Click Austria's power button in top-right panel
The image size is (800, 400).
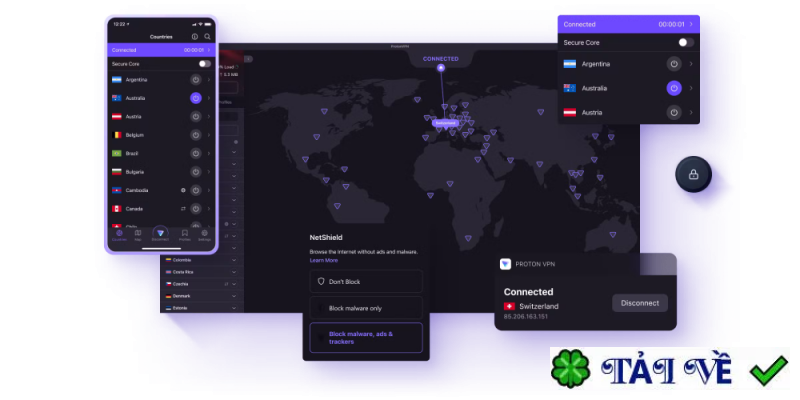coord(674,112)
